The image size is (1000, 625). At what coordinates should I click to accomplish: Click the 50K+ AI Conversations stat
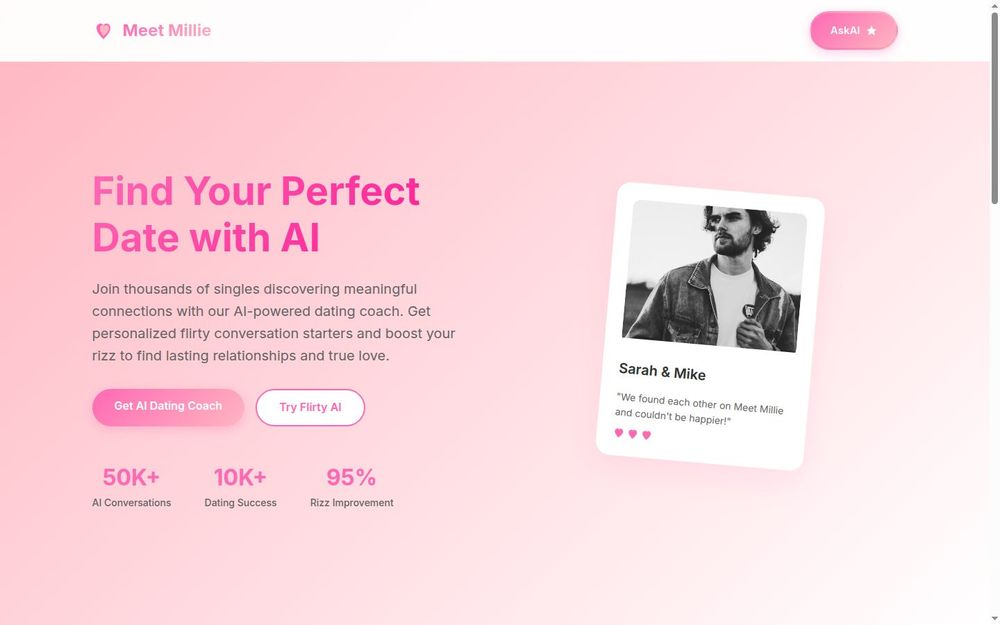click(x=130, y=487)
